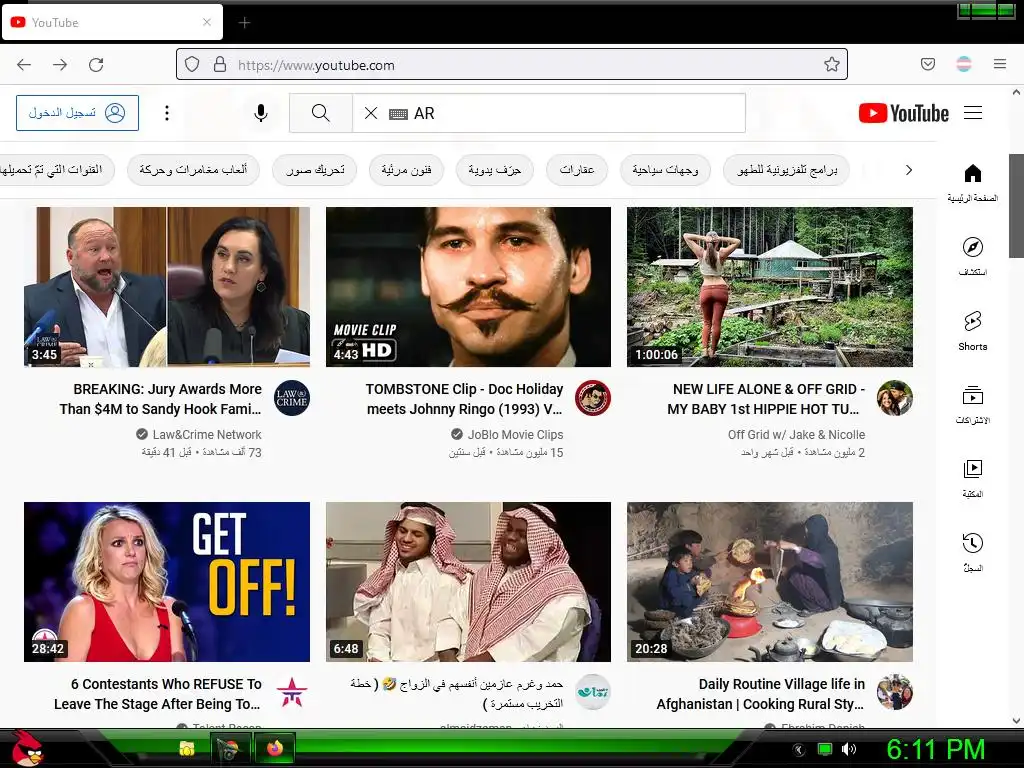Open Library in the sidebar
Screen dimensions: 1024x768
pos(972,478)
